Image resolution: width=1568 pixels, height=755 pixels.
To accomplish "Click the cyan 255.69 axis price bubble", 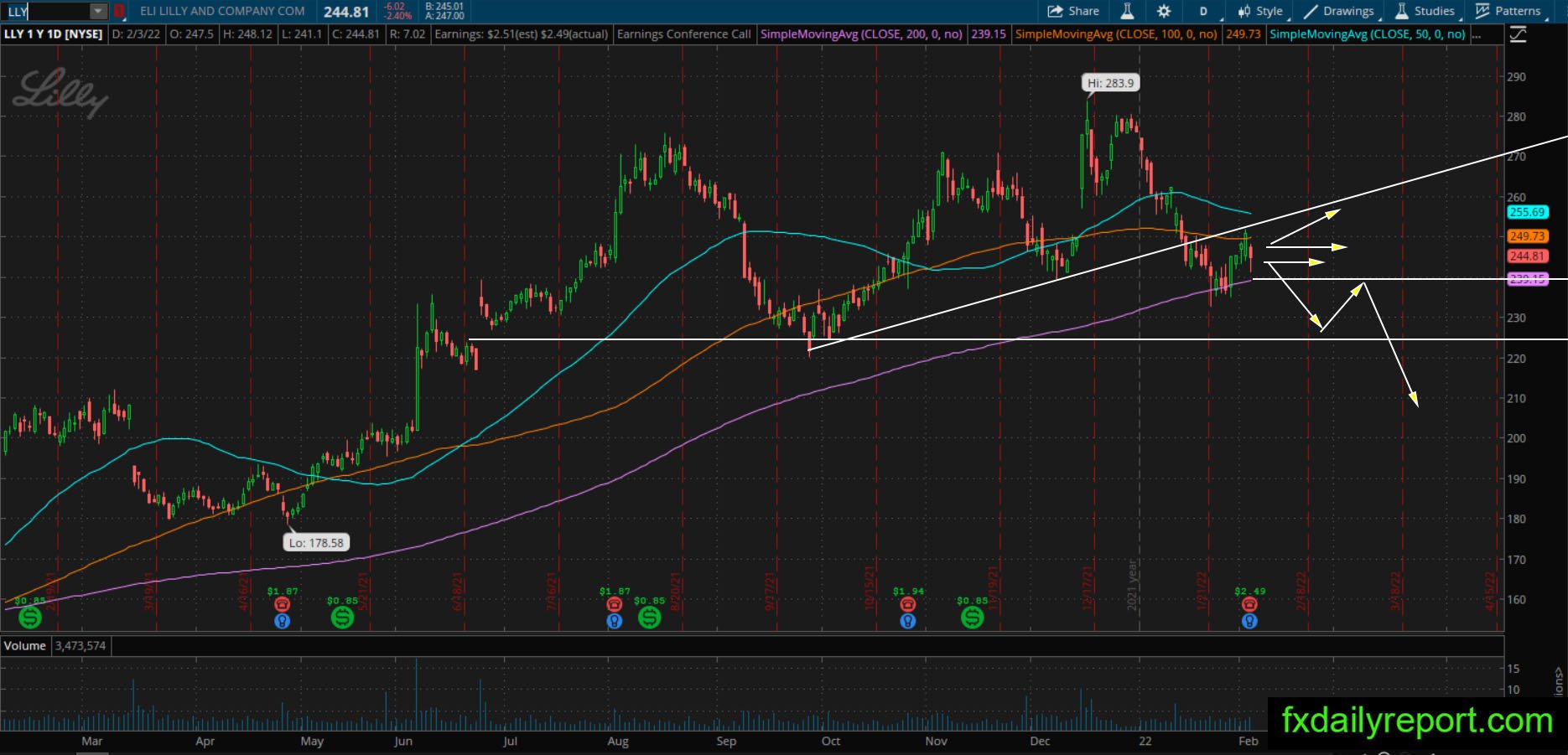I will click(1527, 213).
